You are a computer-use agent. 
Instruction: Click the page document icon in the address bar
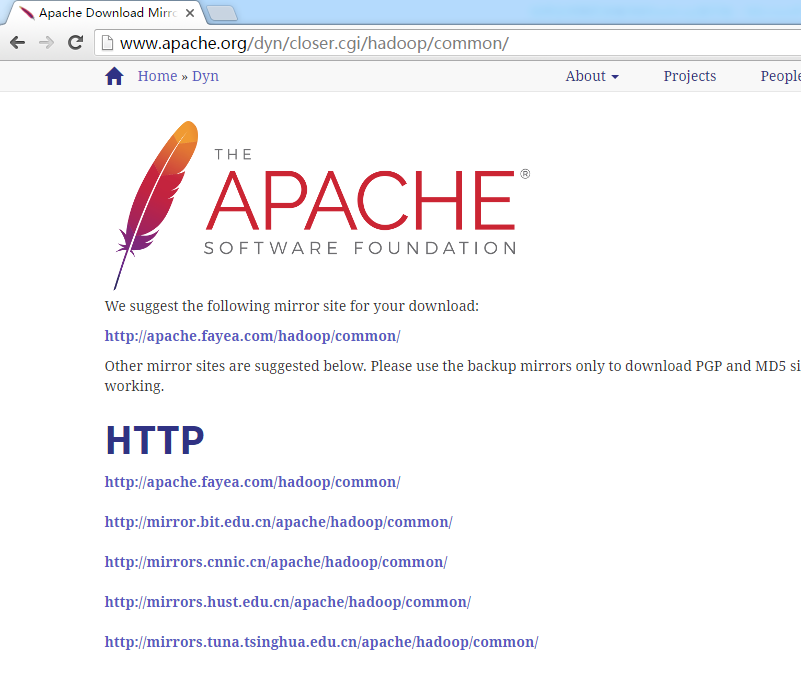pyautogui.click(x=107, y=43)
